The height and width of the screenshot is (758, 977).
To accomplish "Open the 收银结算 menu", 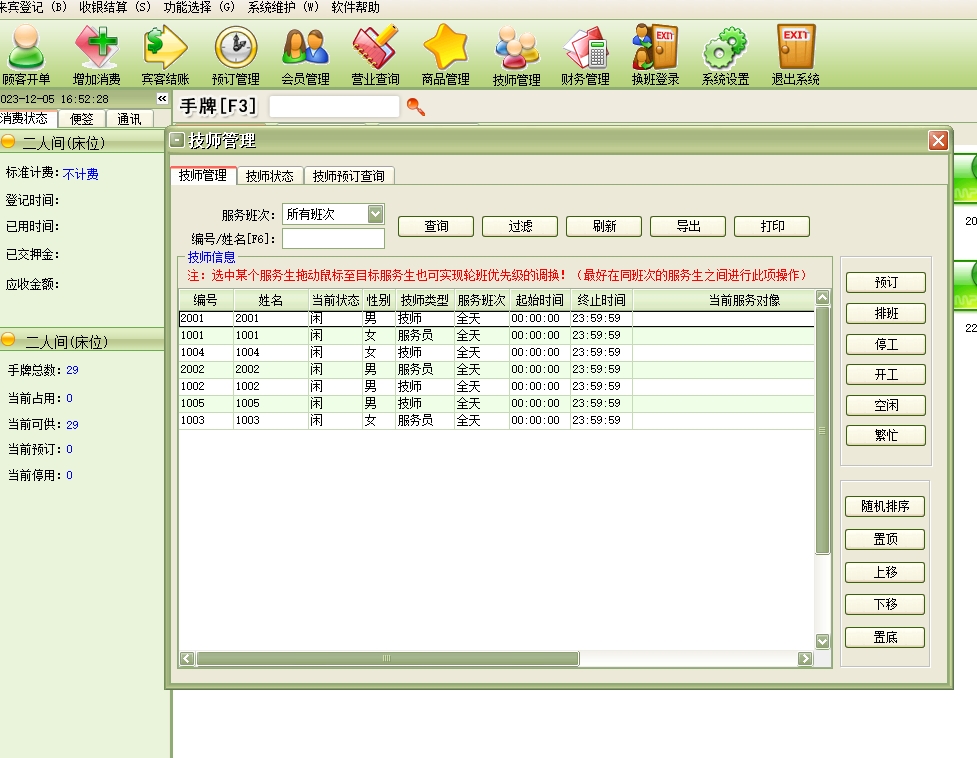I will (x=115, y=7).
